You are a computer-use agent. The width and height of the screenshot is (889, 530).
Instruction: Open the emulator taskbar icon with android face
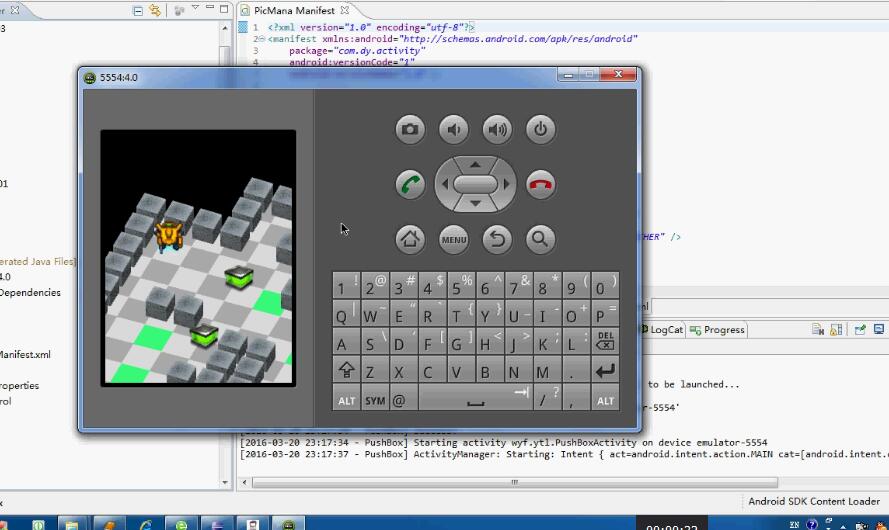tap(289, 524)
